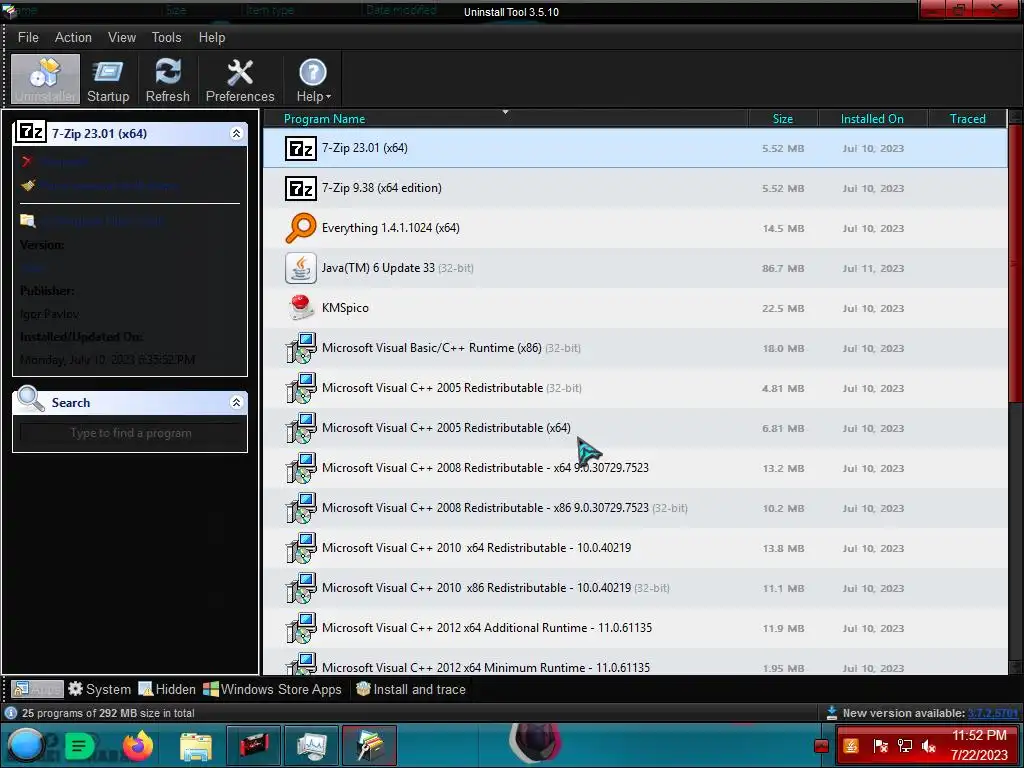This screenshot has height=768, width=1024.
Task: Select the Java(TM) 6 Update 33 icon
Action: [301, 268]
